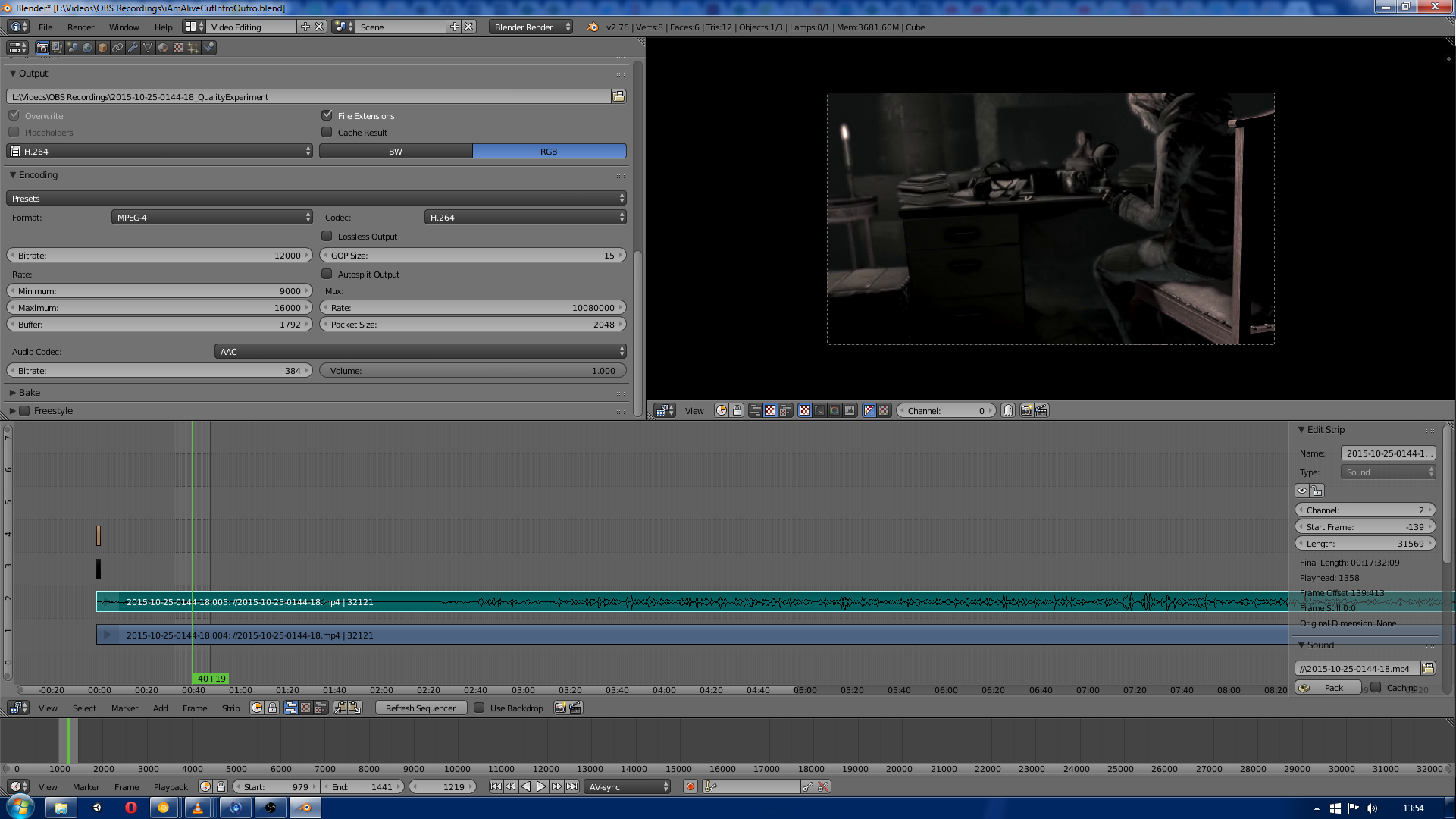Select Luma Waveform display in preview header
The image size is (1456, 819).
(x=819, y=410)
